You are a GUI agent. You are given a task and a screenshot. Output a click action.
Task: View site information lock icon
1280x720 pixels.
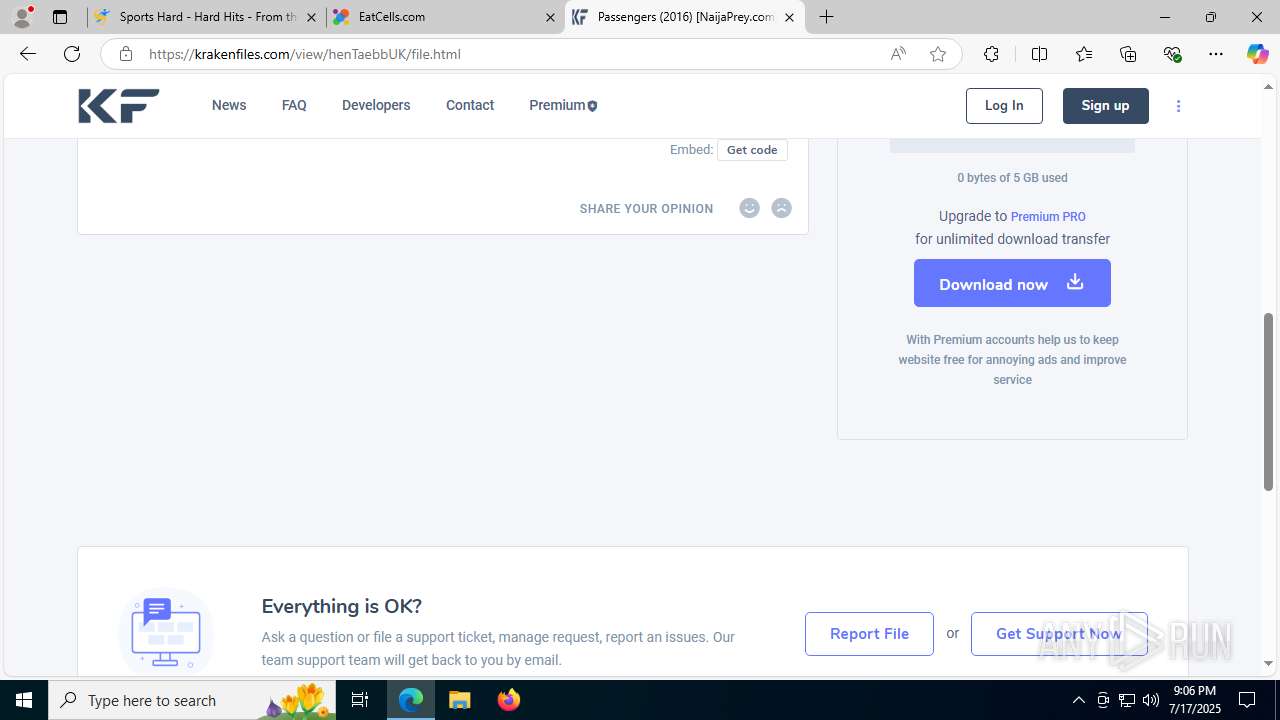[x=125, y=54]
